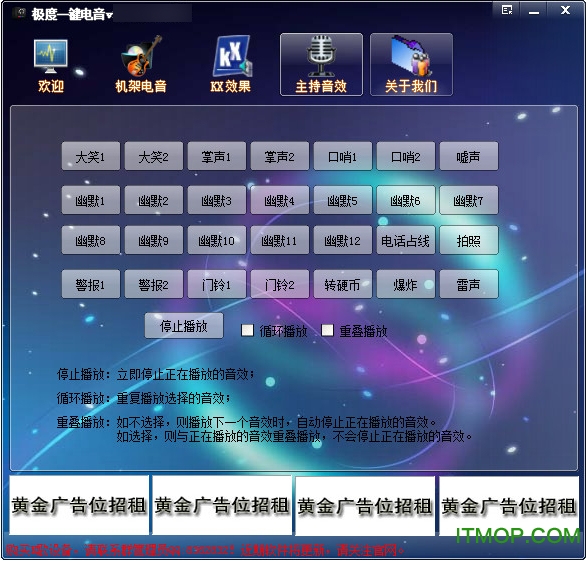Play the 警报1 alarm effect
Screen dimensions: 586x561
(91, 284)
